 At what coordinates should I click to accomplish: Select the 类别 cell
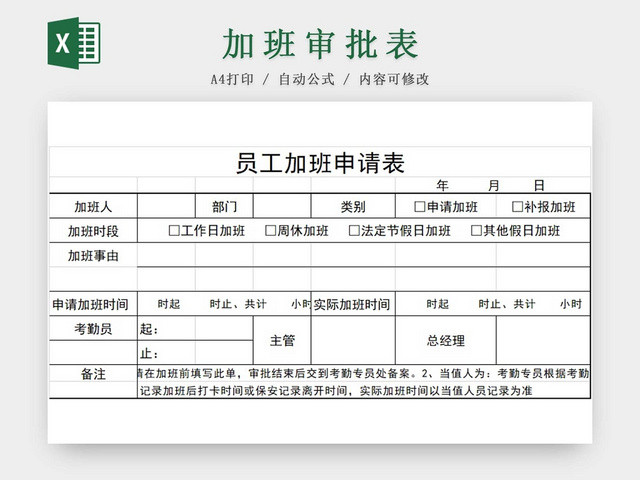(353, 206)
